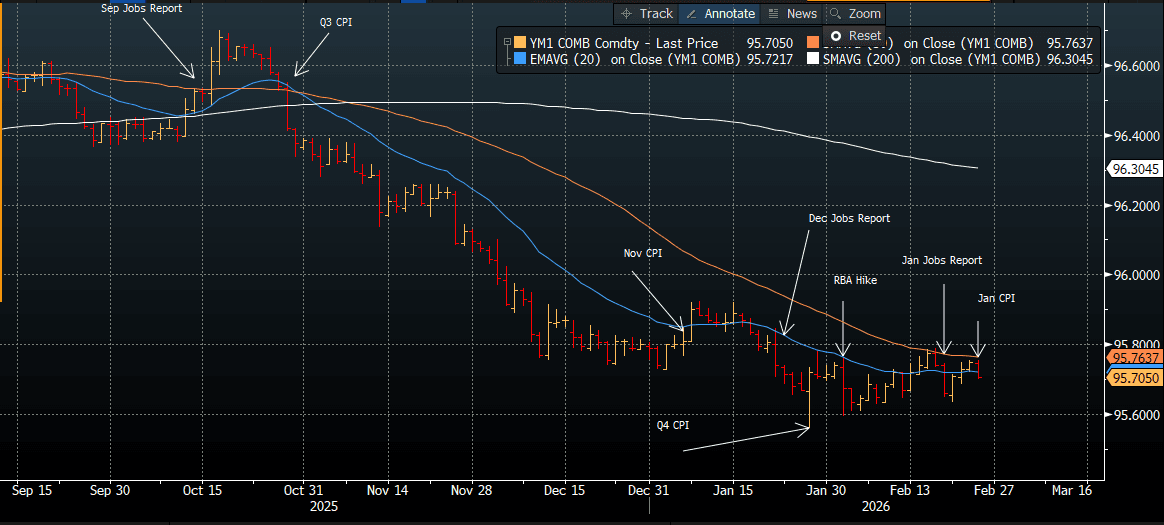Click the Q4 CPI annotation text
Viewport: 1164px width, 525px height.
click(673, 425)
